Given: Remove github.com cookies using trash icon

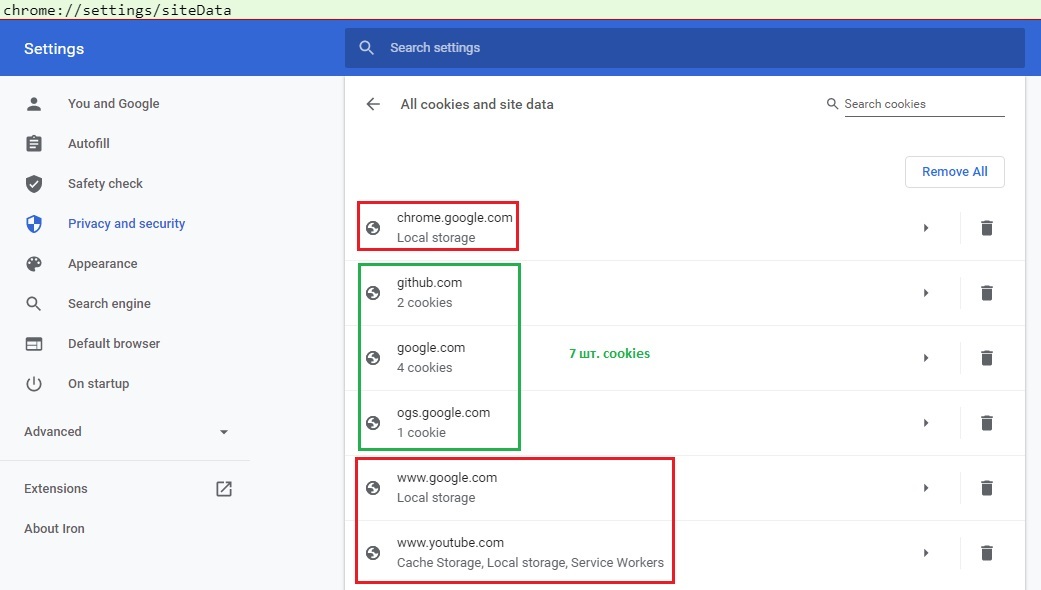Looking at the screenshot, I should click(x=987, y=293).
